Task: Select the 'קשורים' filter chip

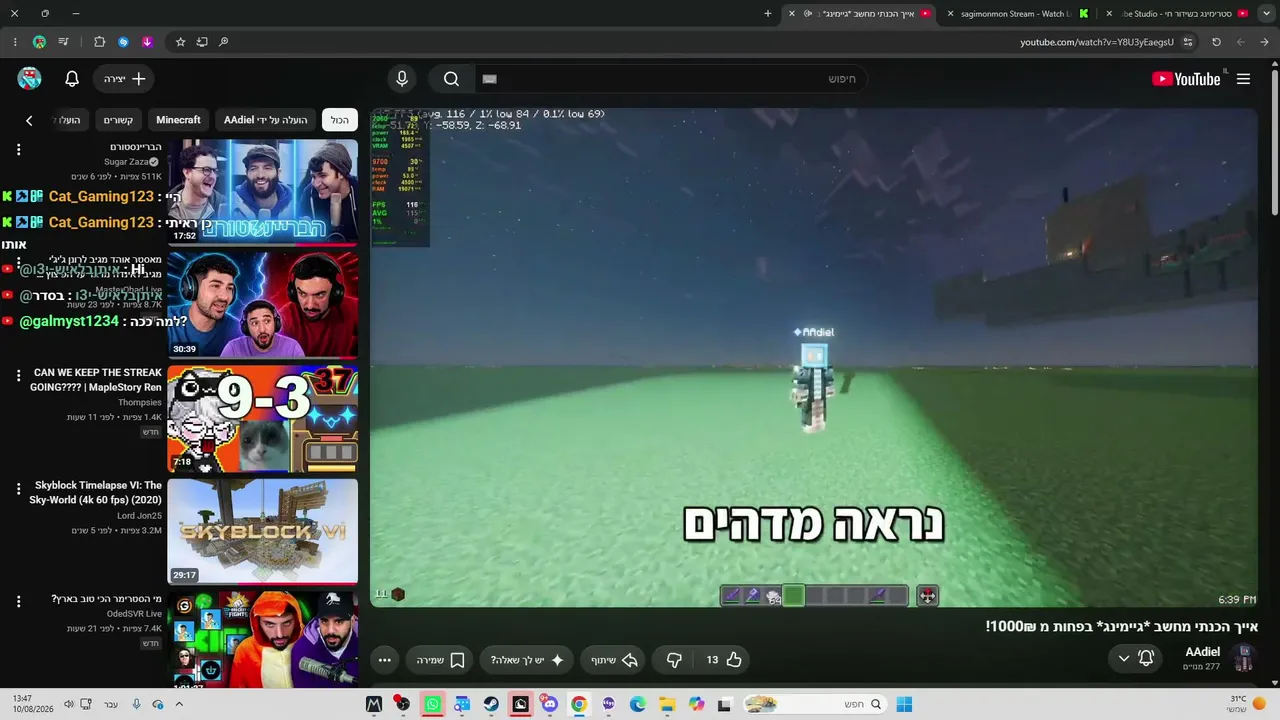Action: click(x=119, y=120)
